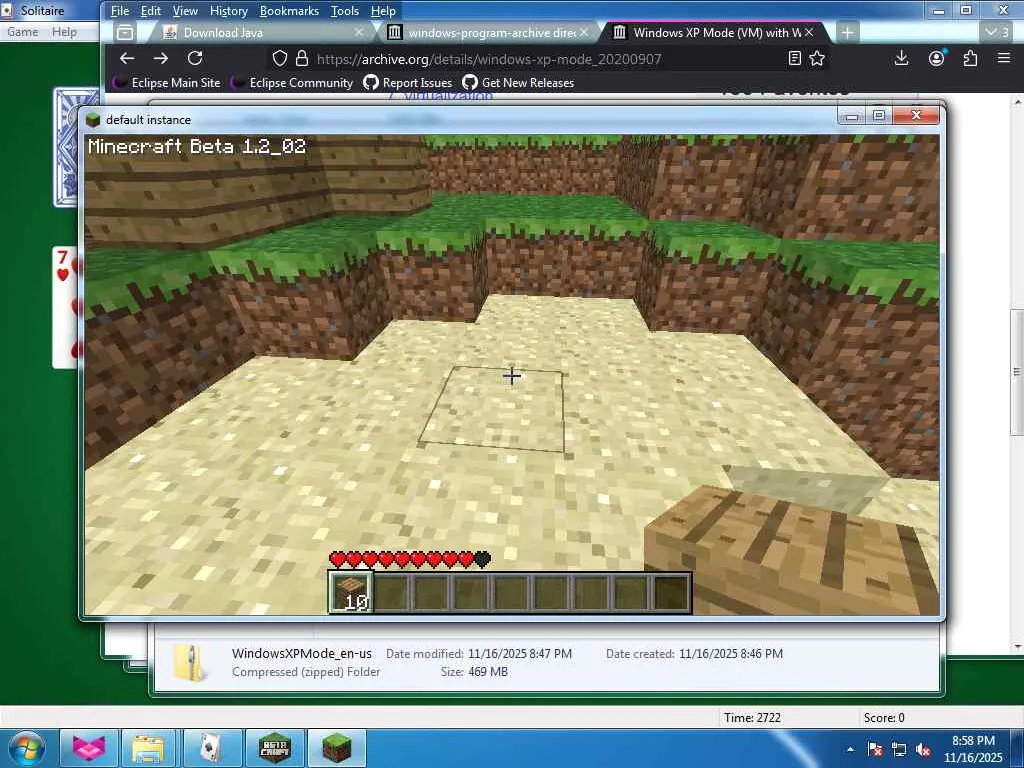Close the Windows XP Mode tab
Screen dimensions: 1024x768
point(809,32)
